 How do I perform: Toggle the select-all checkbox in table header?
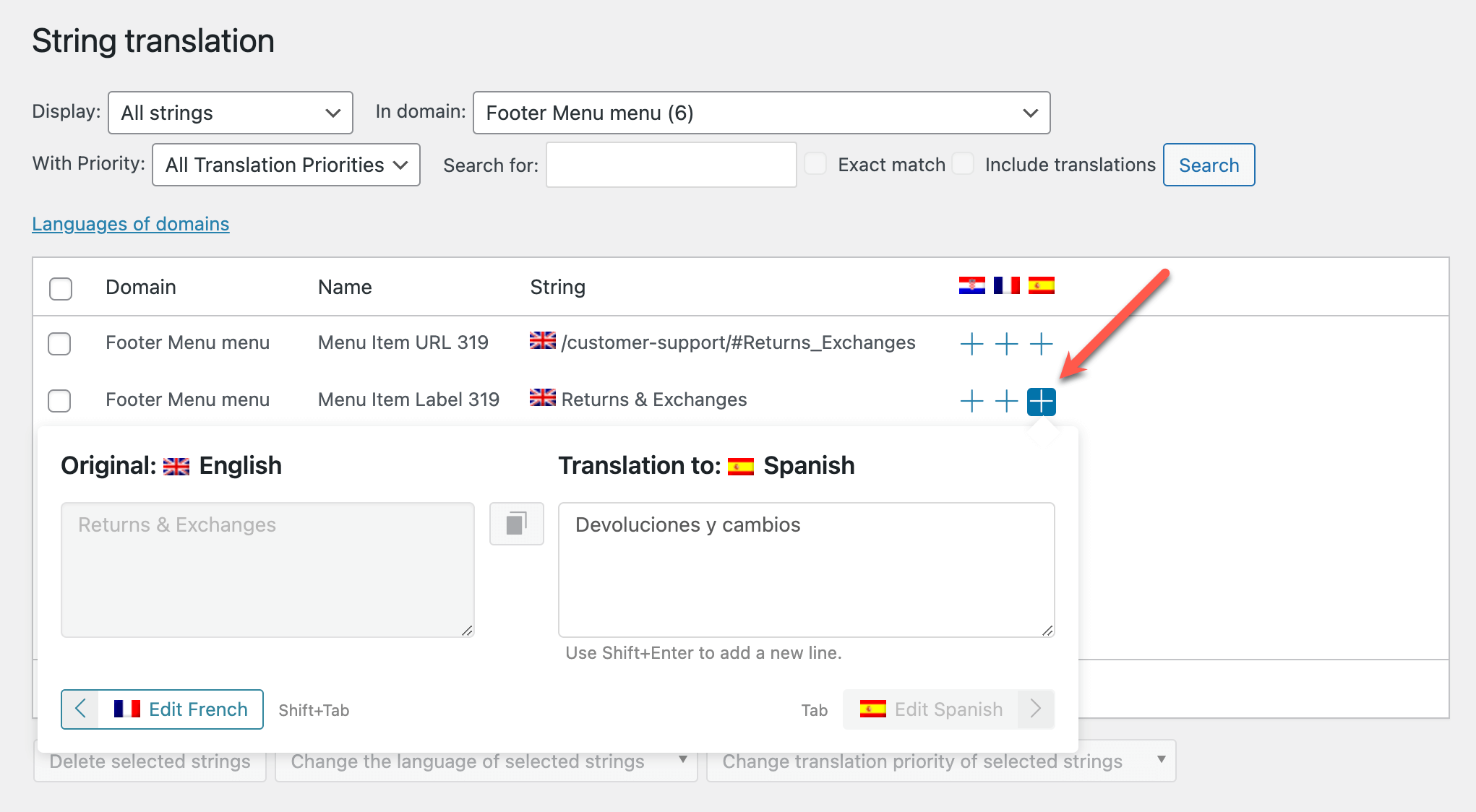(x=61, y=288)
